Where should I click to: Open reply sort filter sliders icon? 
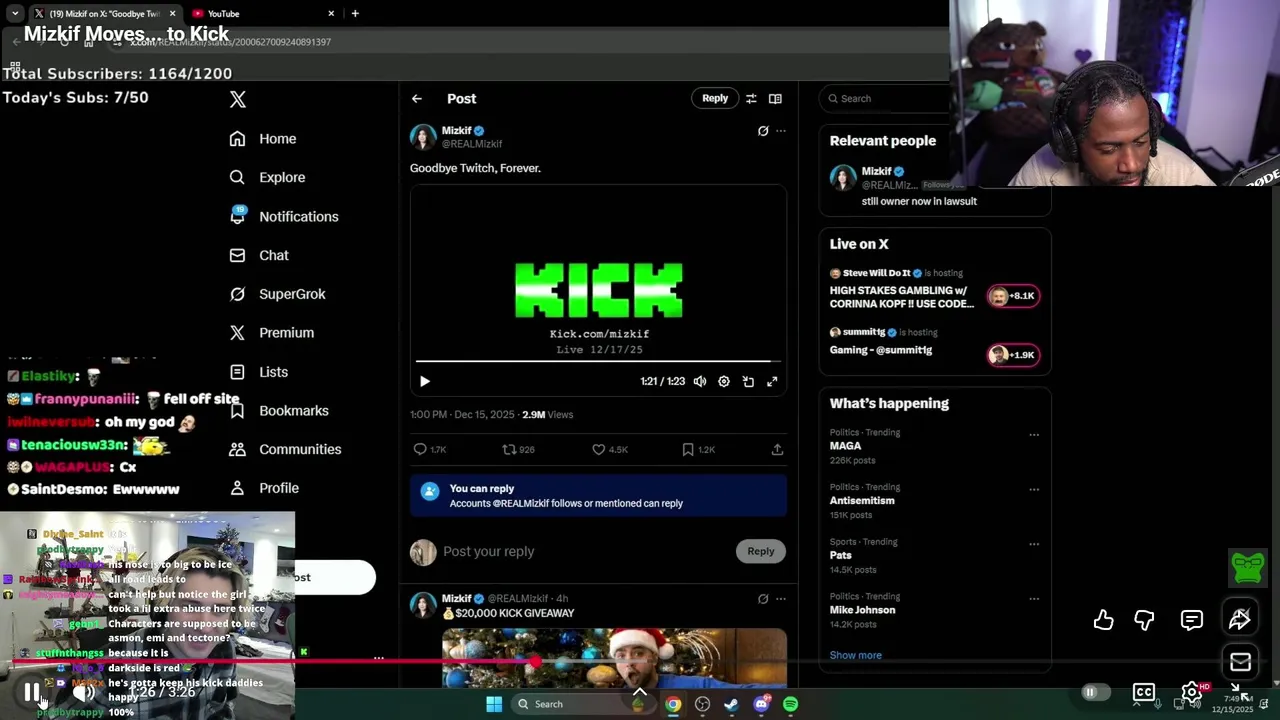751,98
